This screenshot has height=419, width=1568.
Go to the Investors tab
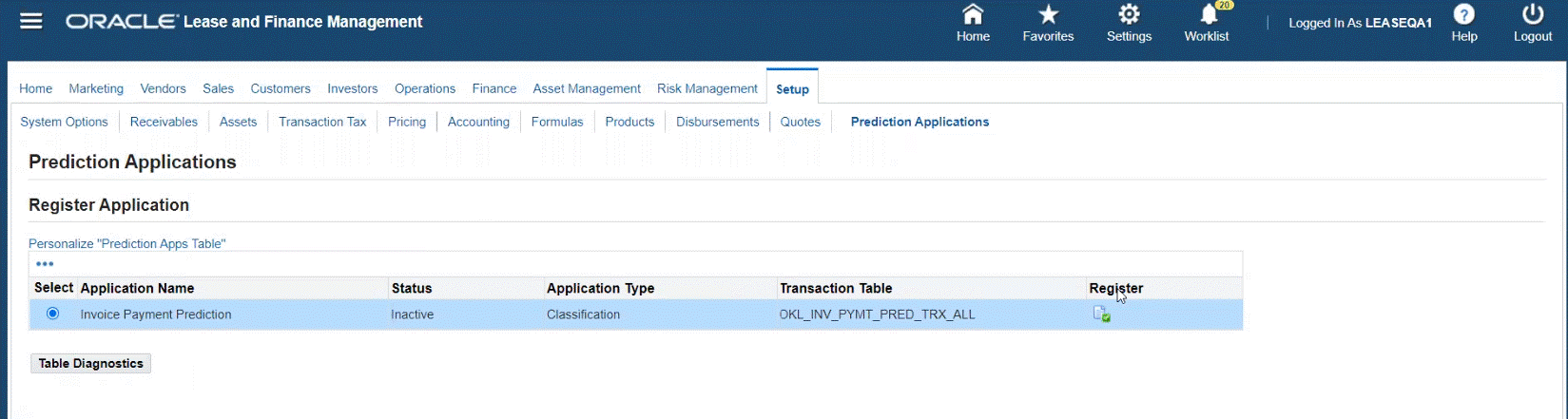click(353, 88)
